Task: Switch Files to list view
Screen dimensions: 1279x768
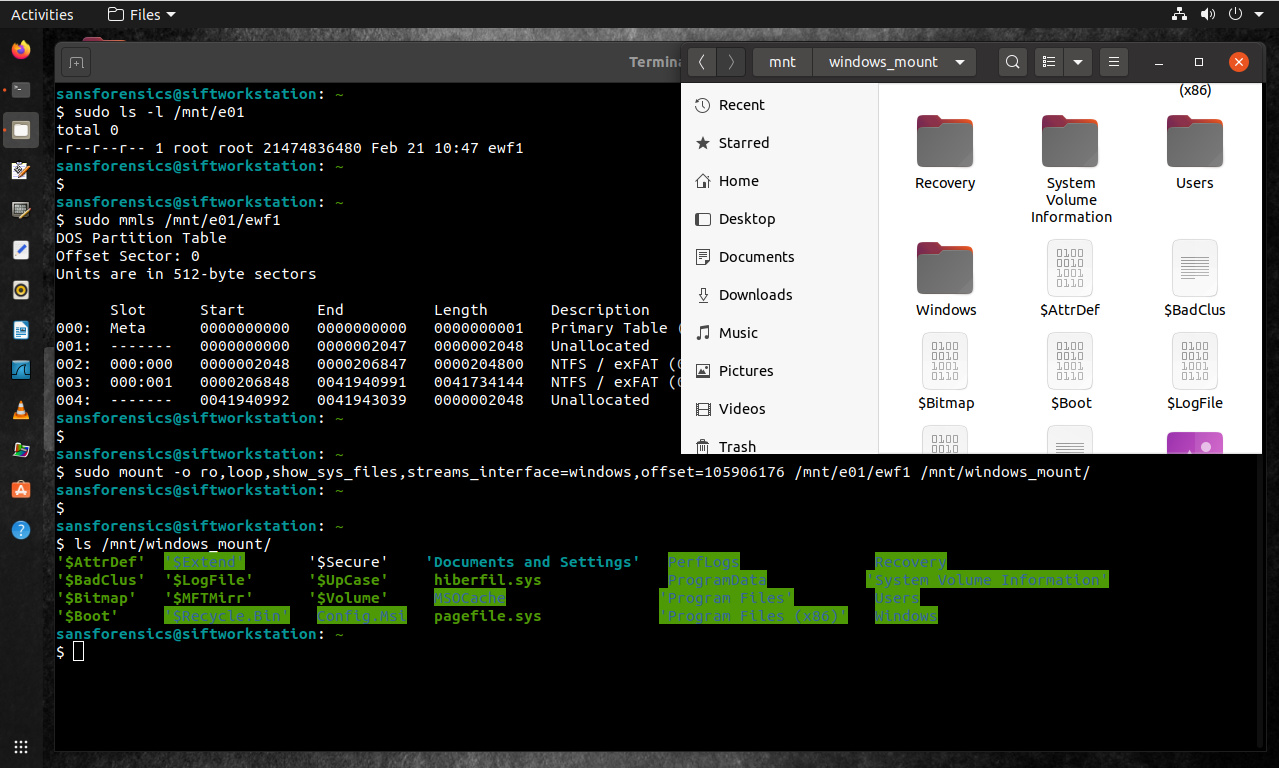Action: click(1048, 62)
